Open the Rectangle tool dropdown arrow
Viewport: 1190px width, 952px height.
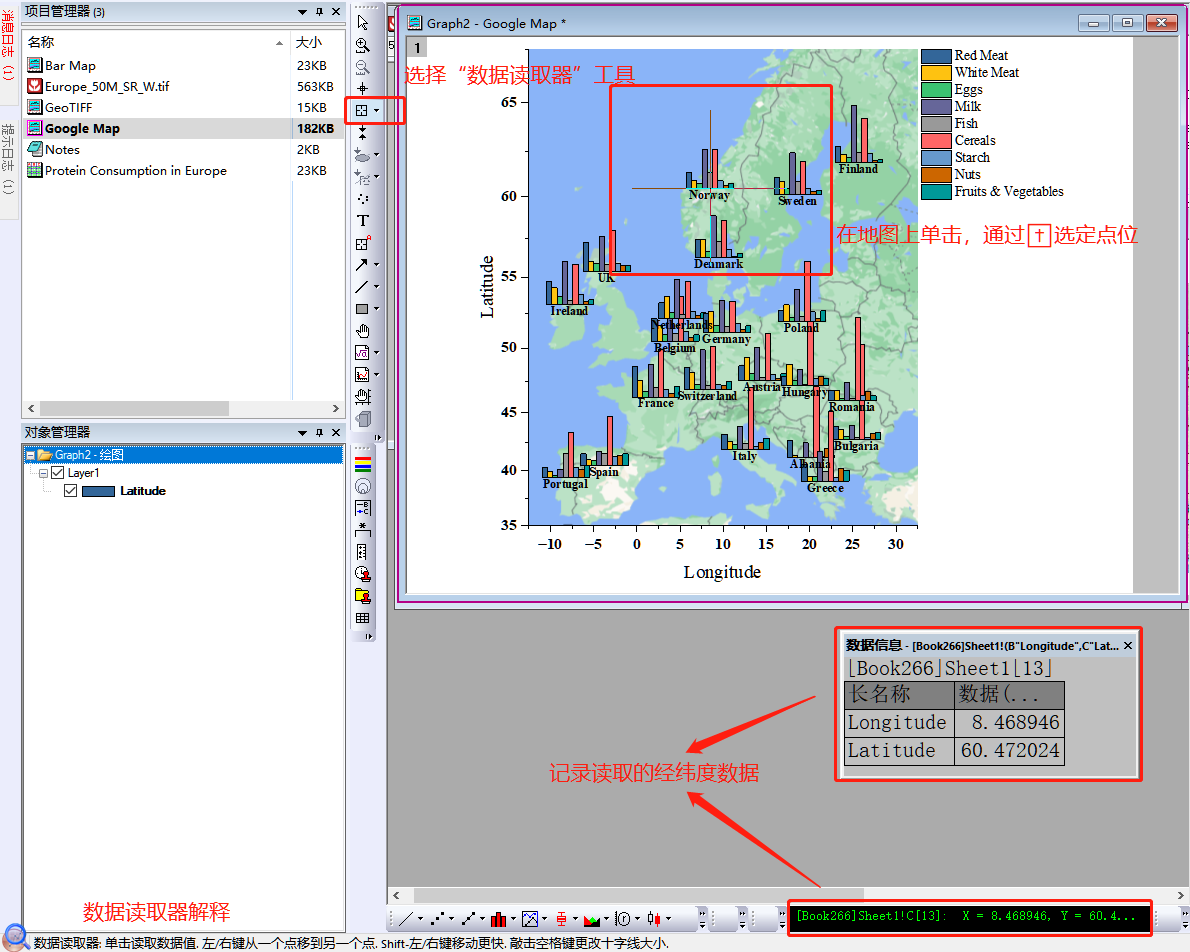(376, 309)
